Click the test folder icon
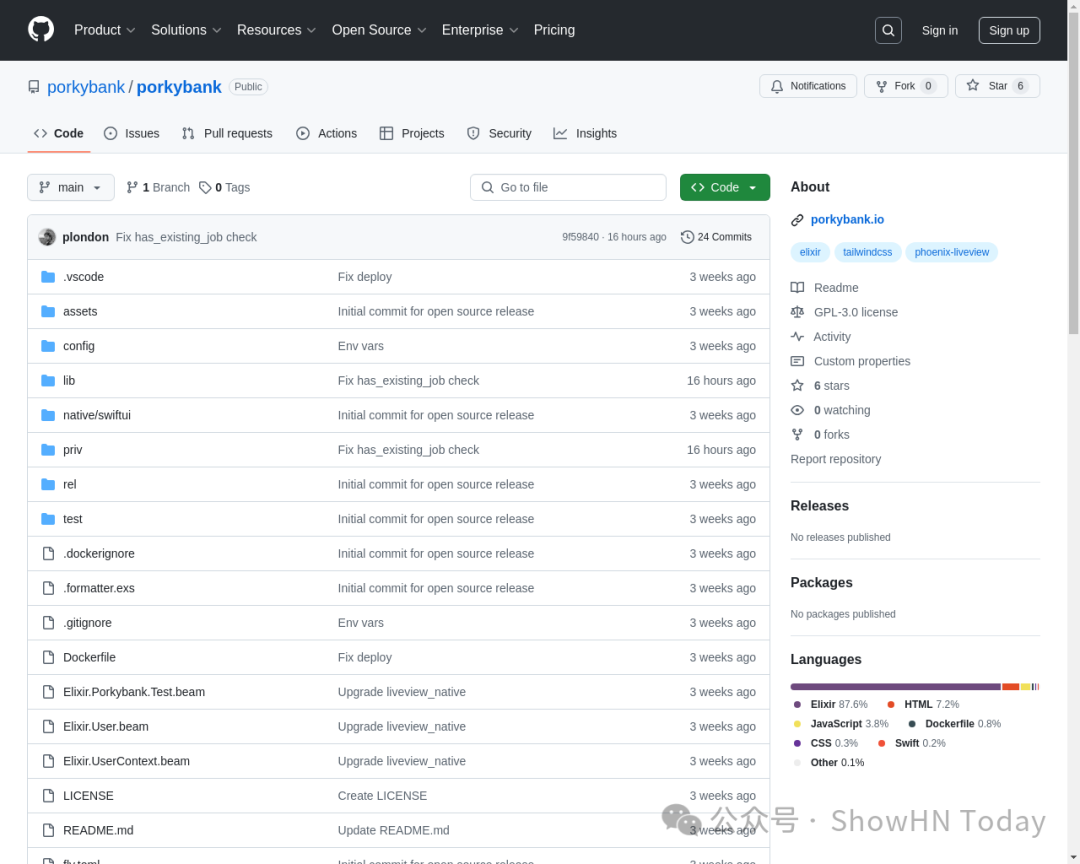 tap(48, 519)
